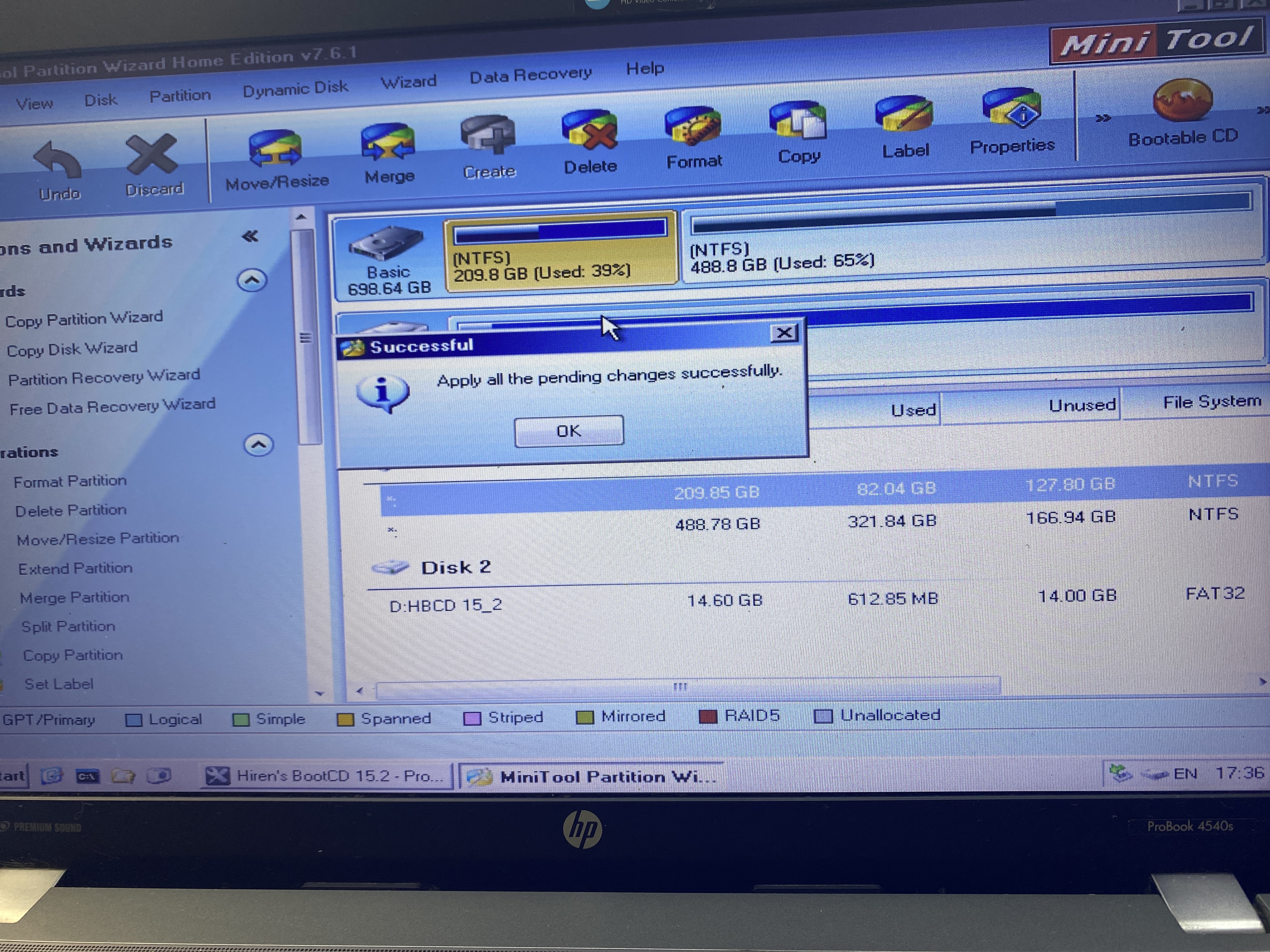The height and width of the screenshot is (952, 1270).
Task: Open the folder quick launch icon in taskbar
Action: click(123, 776)
